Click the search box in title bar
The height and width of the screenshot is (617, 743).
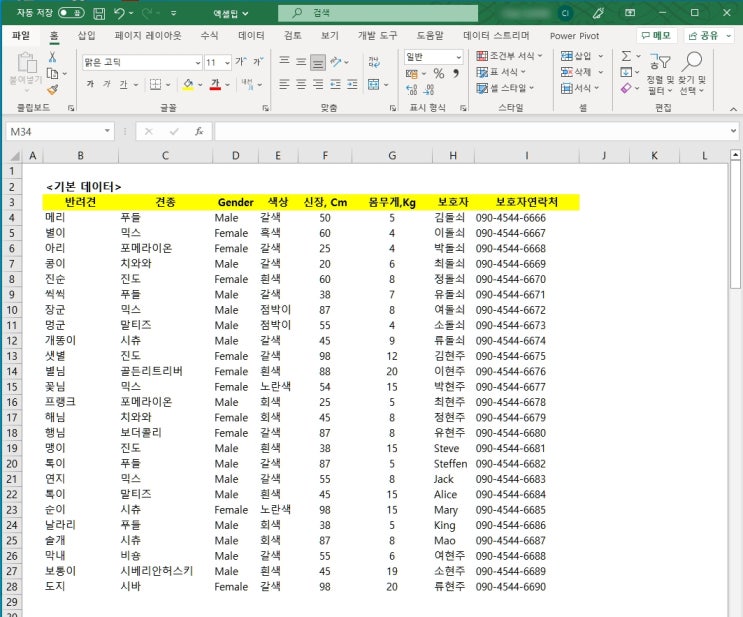(378, 13)
